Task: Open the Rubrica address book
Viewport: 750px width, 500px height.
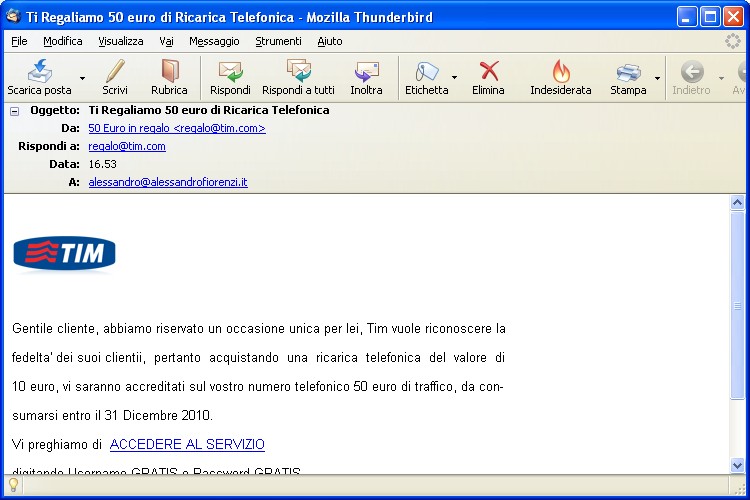Action: tap(169, 72)
